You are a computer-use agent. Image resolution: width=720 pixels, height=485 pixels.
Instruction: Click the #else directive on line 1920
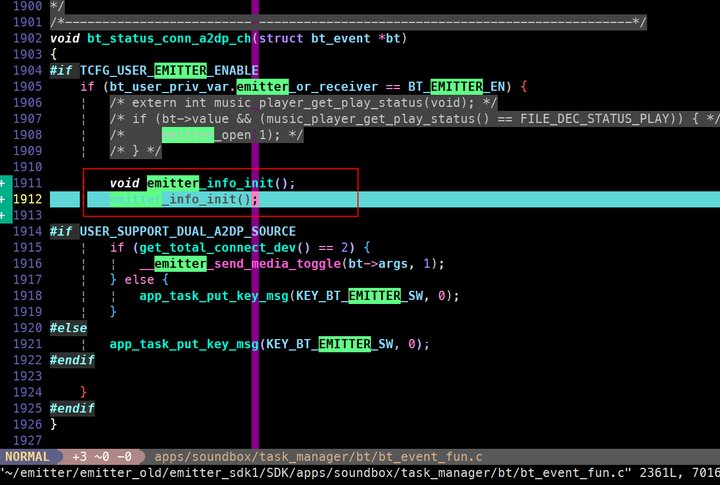(x=68, y=328)
